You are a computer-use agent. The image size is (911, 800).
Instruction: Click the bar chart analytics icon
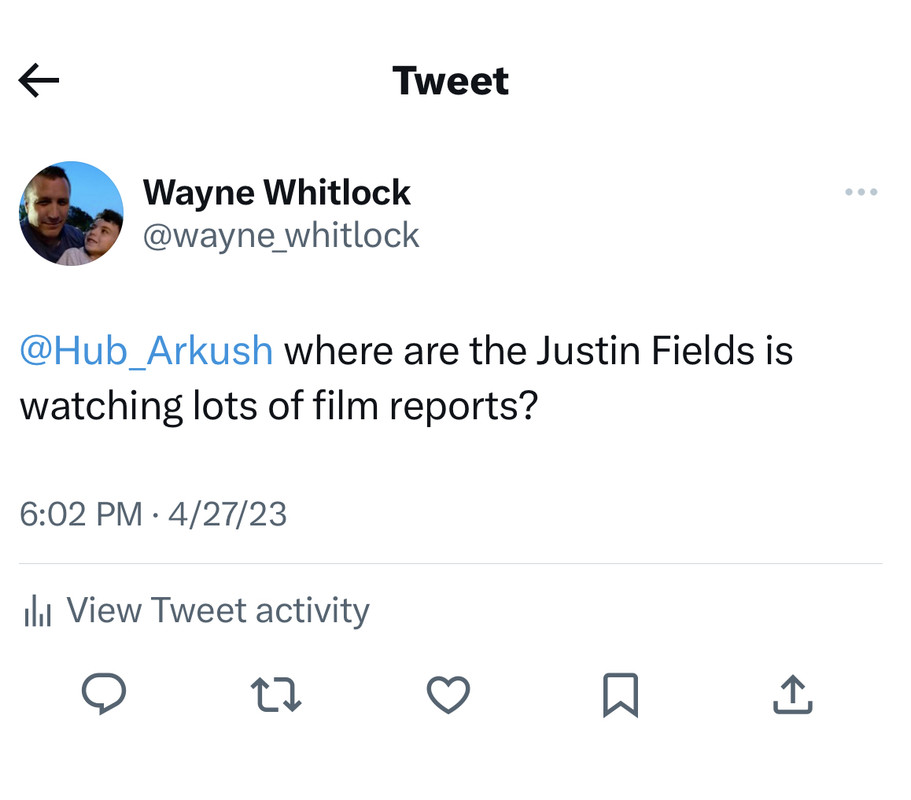(x=38, y=611)
